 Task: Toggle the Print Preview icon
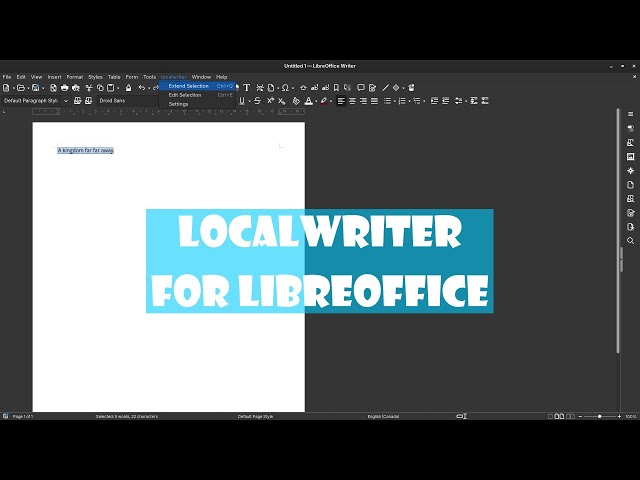[x=76, y=88]
